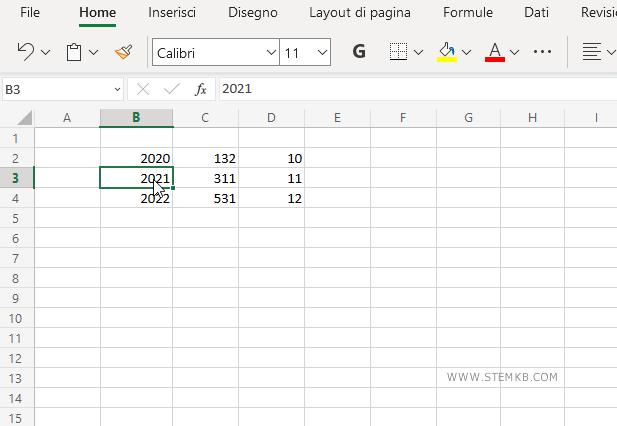Apply yellow fill color to cell
Screen dimensions: 617x426
click(447, 52)
